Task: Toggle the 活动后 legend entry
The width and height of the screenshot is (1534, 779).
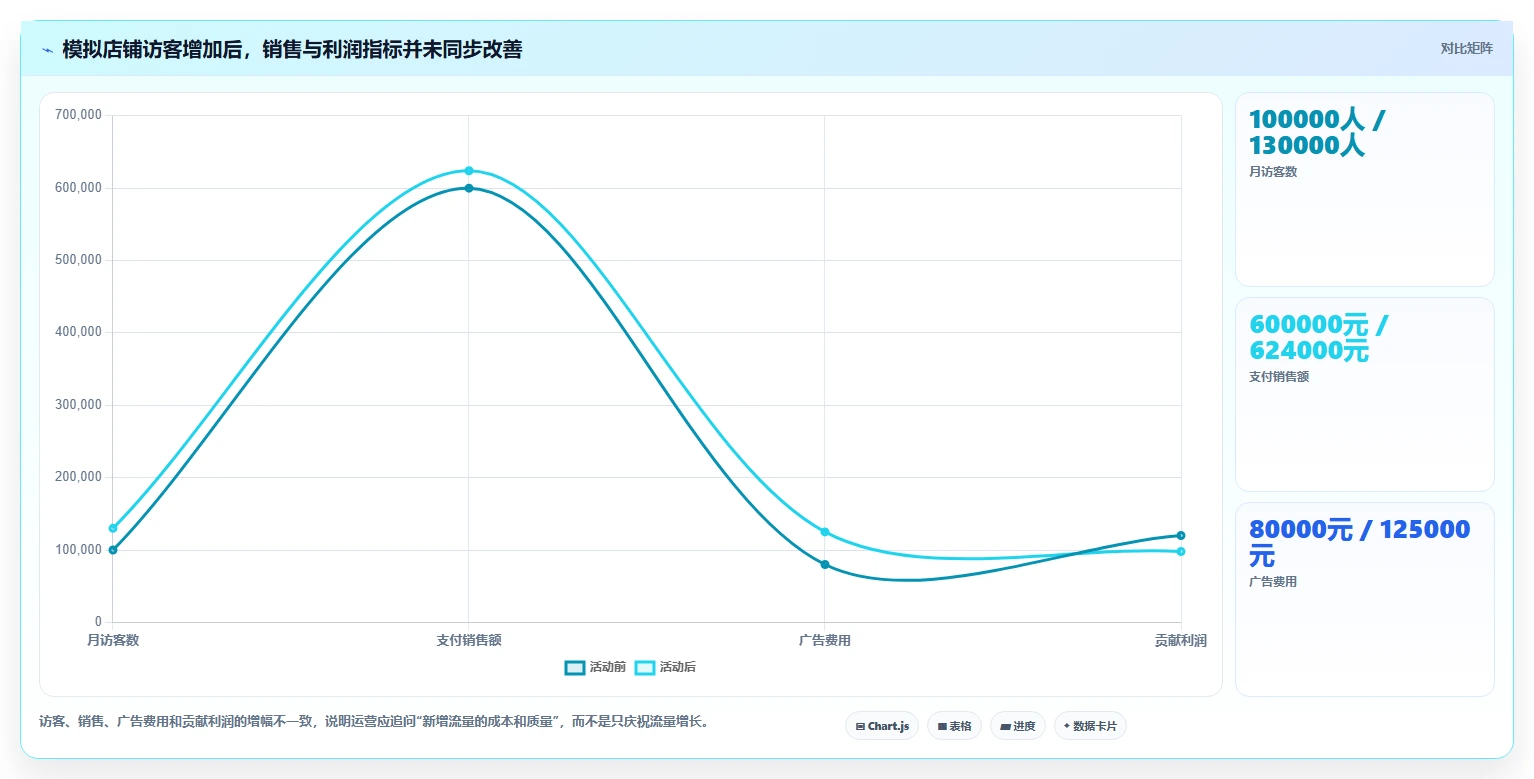Action: coord(665,667)
